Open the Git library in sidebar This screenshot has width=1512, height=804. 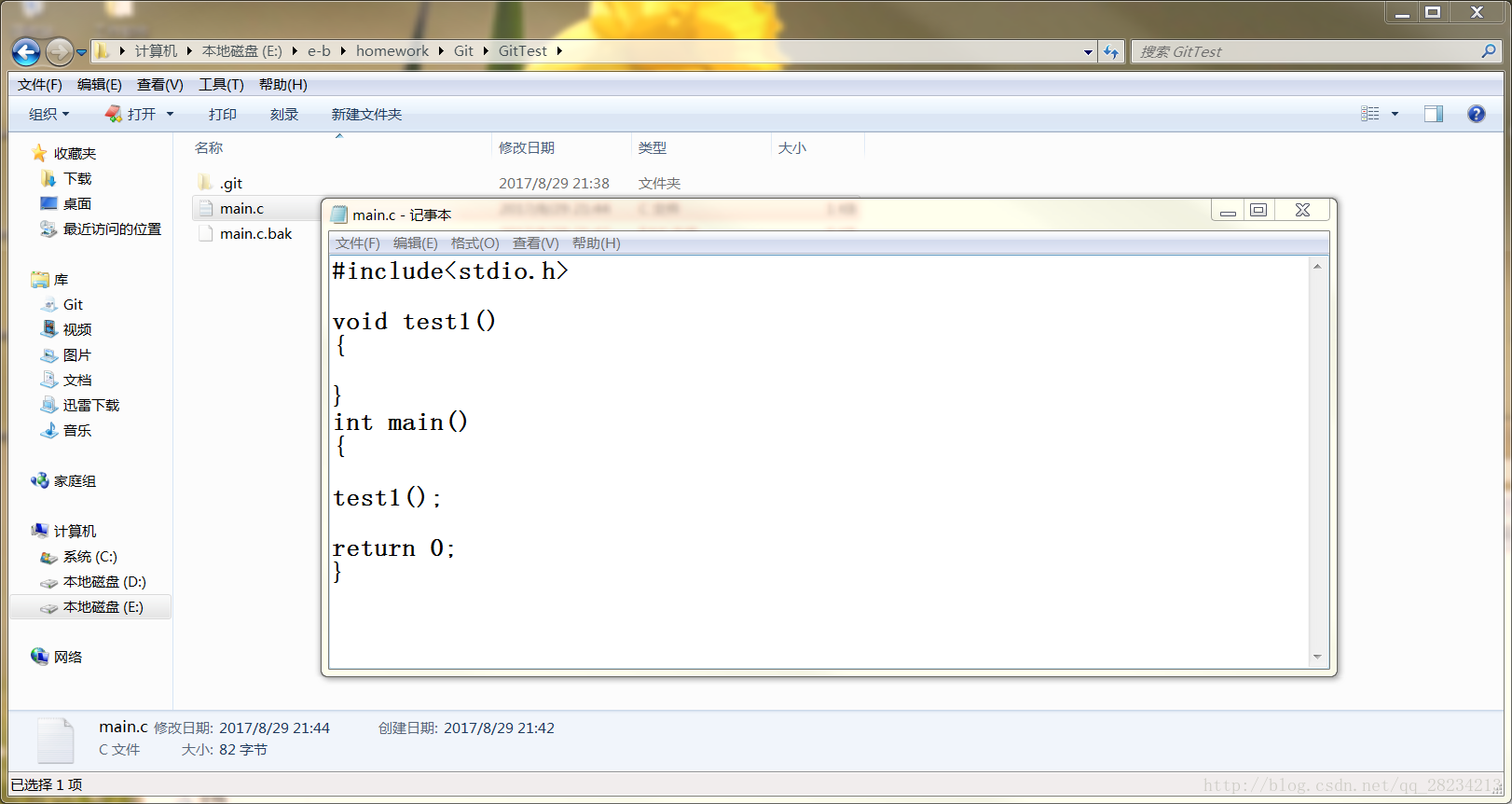coord(73,304)
